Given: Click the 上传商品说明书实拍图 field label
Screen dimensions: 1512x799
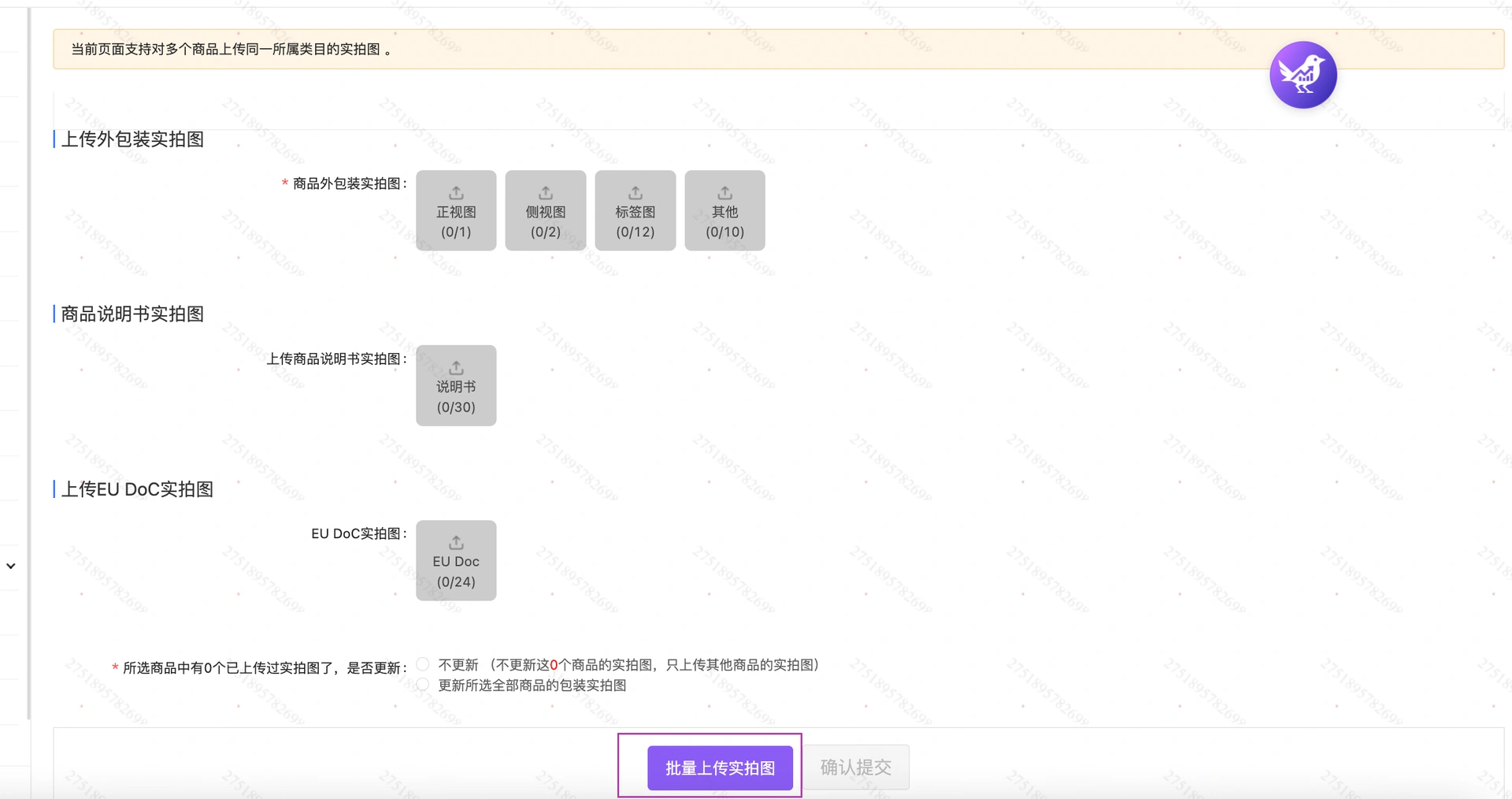Looking at the screenshot, I should click(337, 359).
